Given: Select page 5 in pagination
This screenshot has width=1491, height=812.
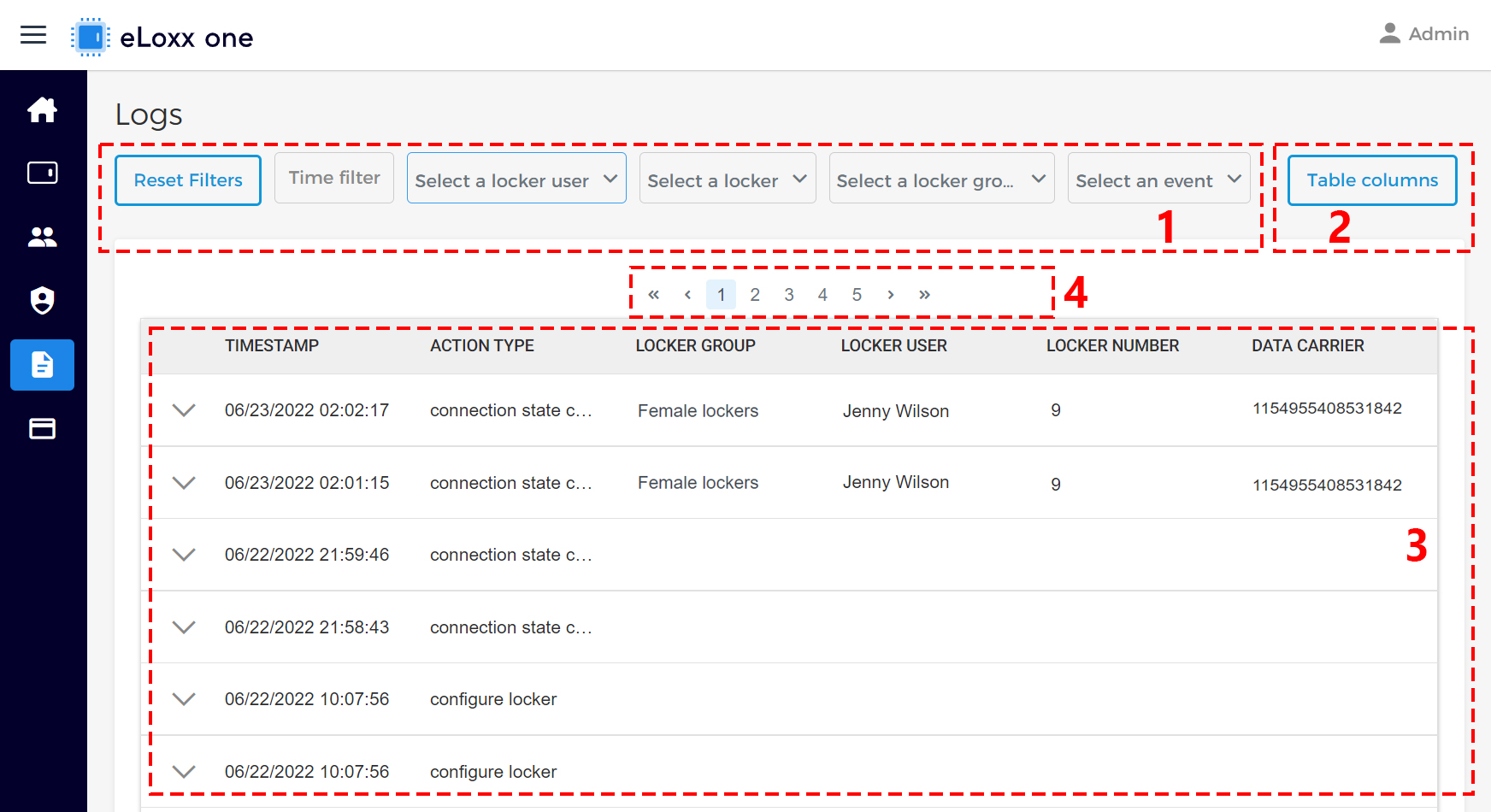Looking at the screenshot, I should click(857, 294).
